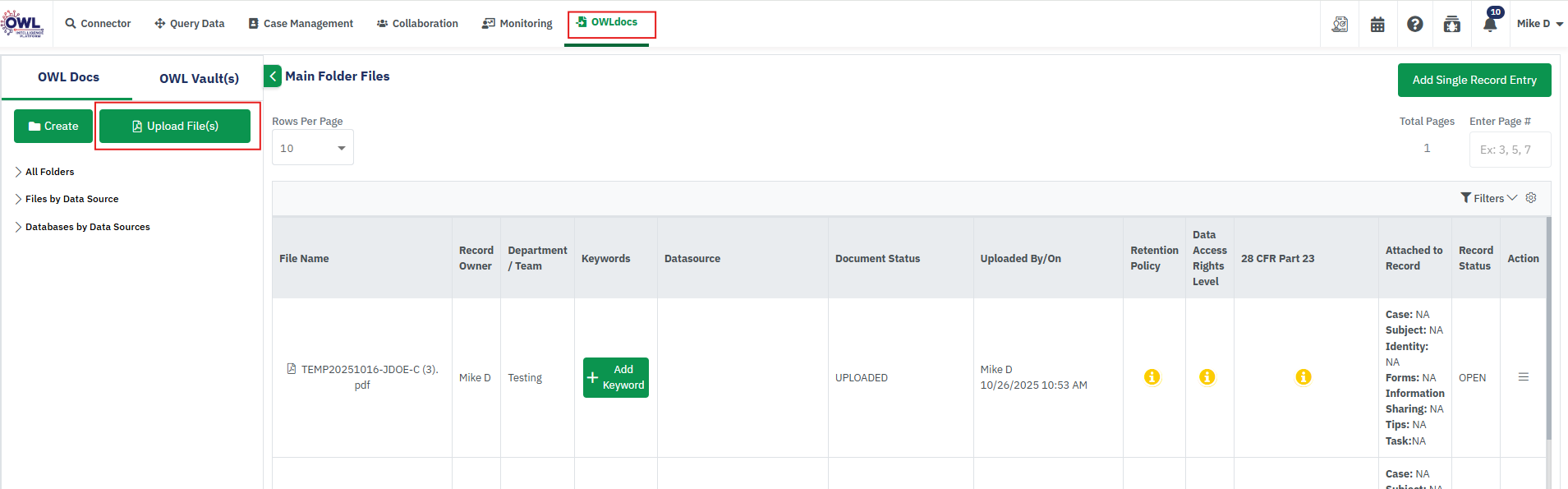
Task: Click the green back arrow beside Main Folder Files
Action: pyautogui.click(x=273, y=76)
